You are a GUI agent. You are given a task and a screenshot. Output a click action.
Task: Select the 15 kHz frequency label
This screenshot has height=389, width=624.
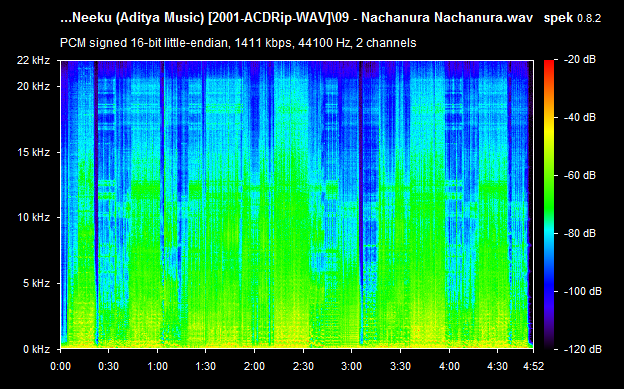click(x=33, y=152)
